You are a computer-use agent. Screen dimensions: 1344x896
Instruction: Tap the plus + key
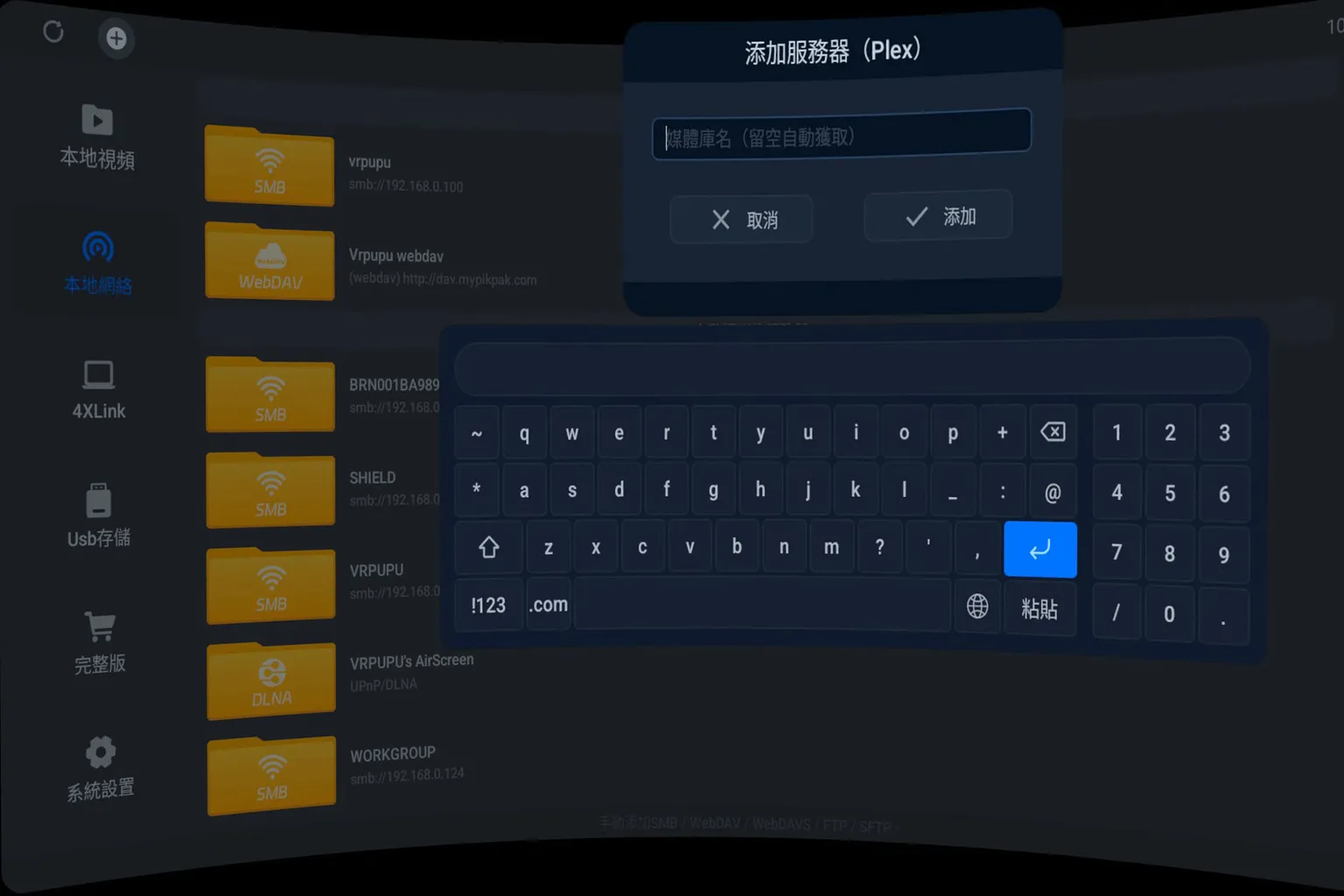point(1003,431)
